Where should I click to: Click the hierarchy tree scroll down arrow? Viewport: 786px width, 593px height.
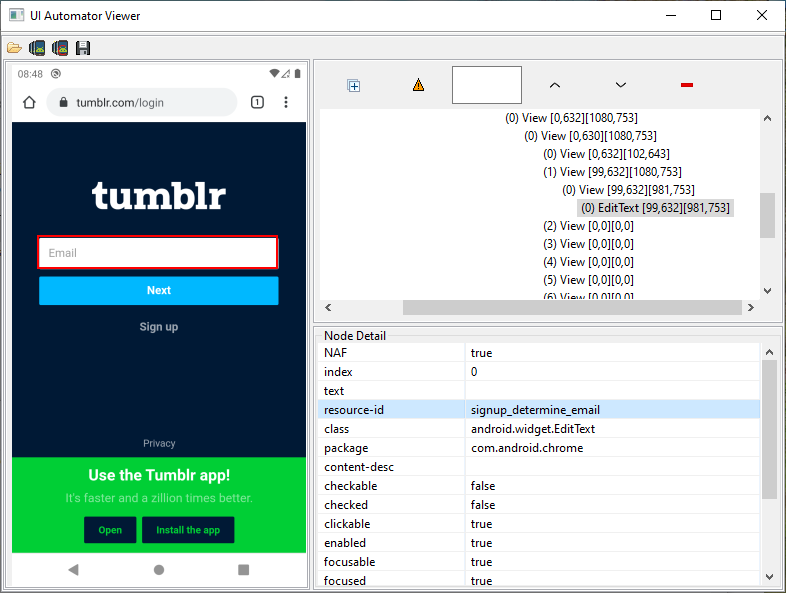(x=767, y=291)
